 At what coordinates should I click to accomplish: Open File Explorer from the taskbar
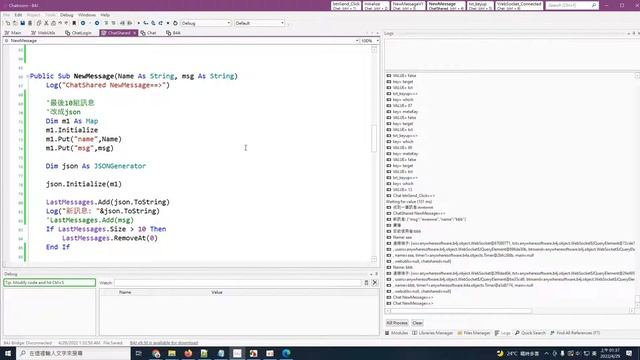(172, 353)
